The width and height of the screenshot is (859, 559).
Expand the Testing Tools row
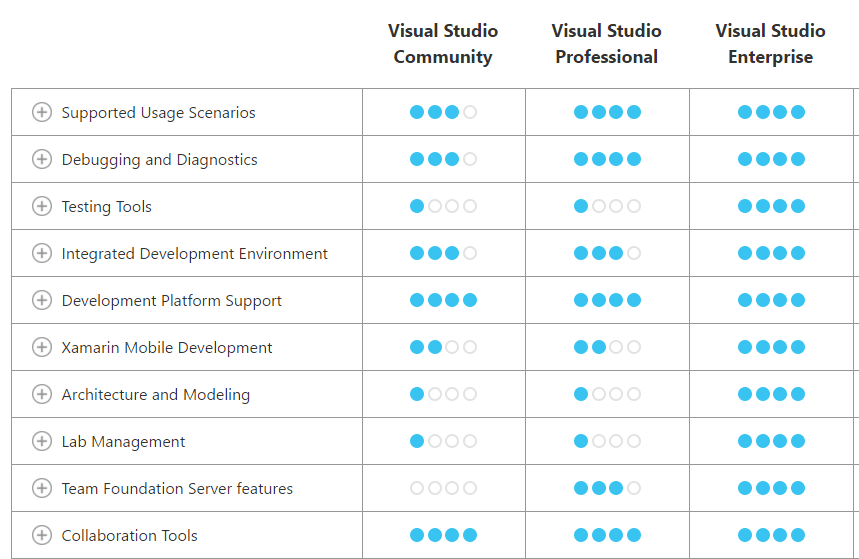[42, 206]
